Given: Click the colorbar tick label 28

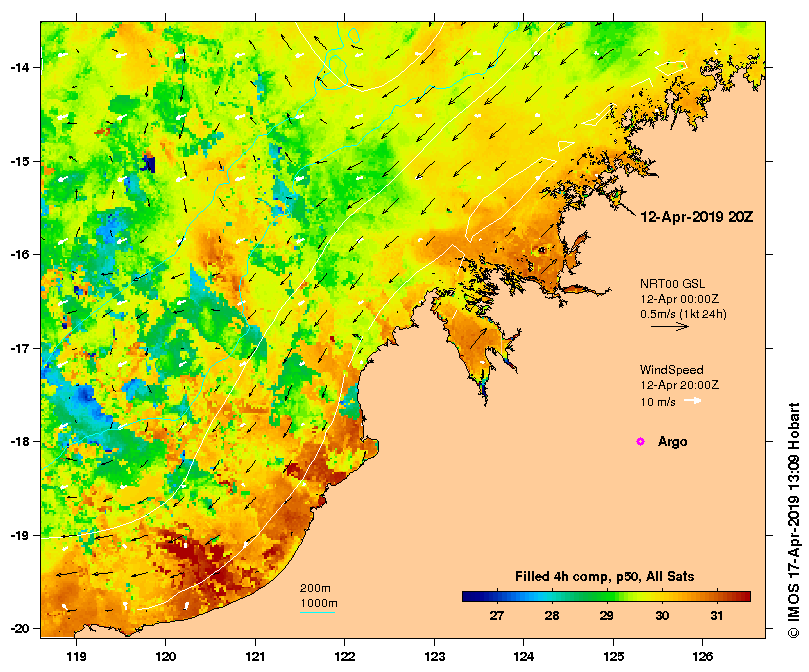Looking at the screenshot, I should tap(552, 615).
